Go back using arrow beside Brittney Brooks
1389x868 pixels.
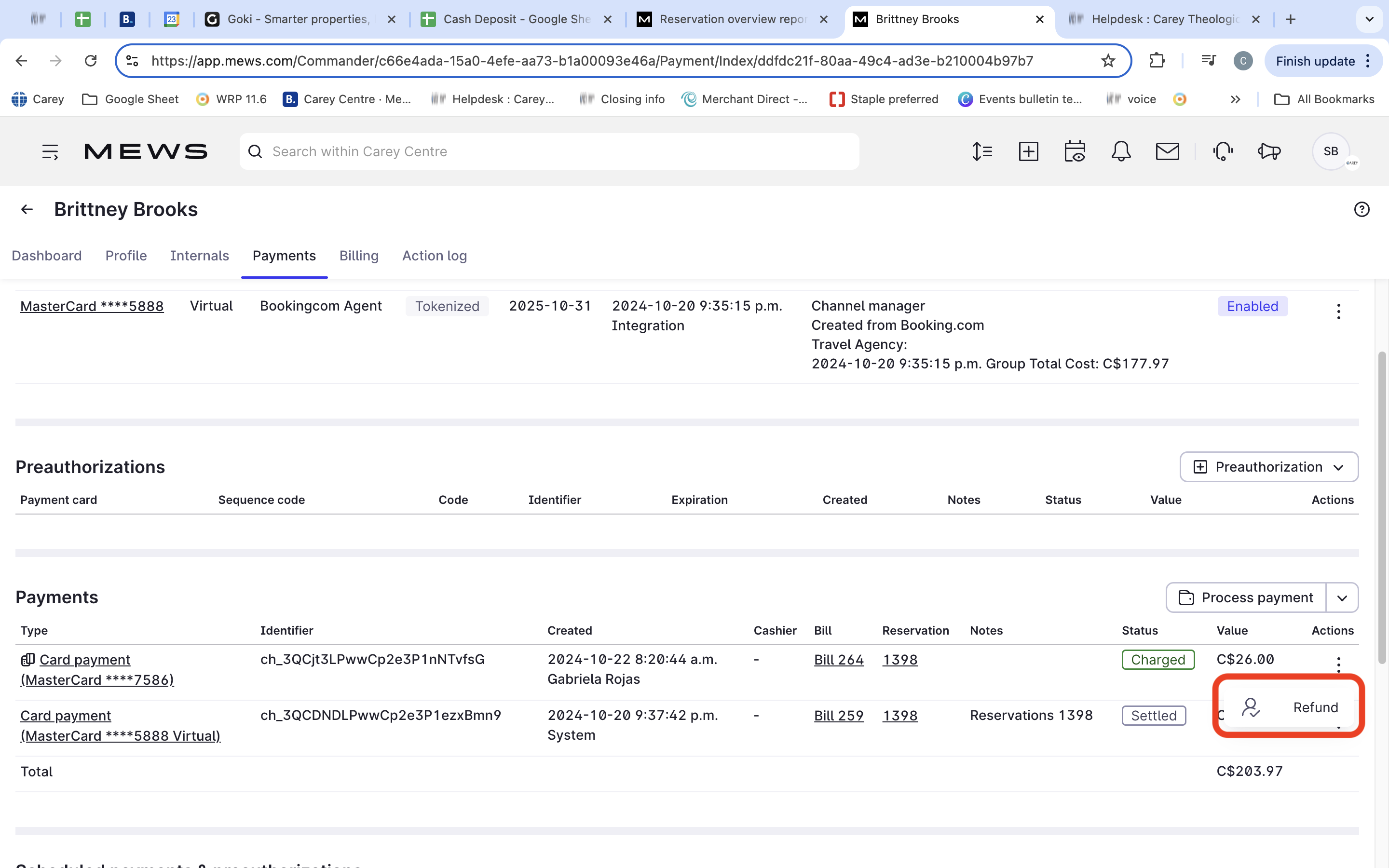click(27, 210)
